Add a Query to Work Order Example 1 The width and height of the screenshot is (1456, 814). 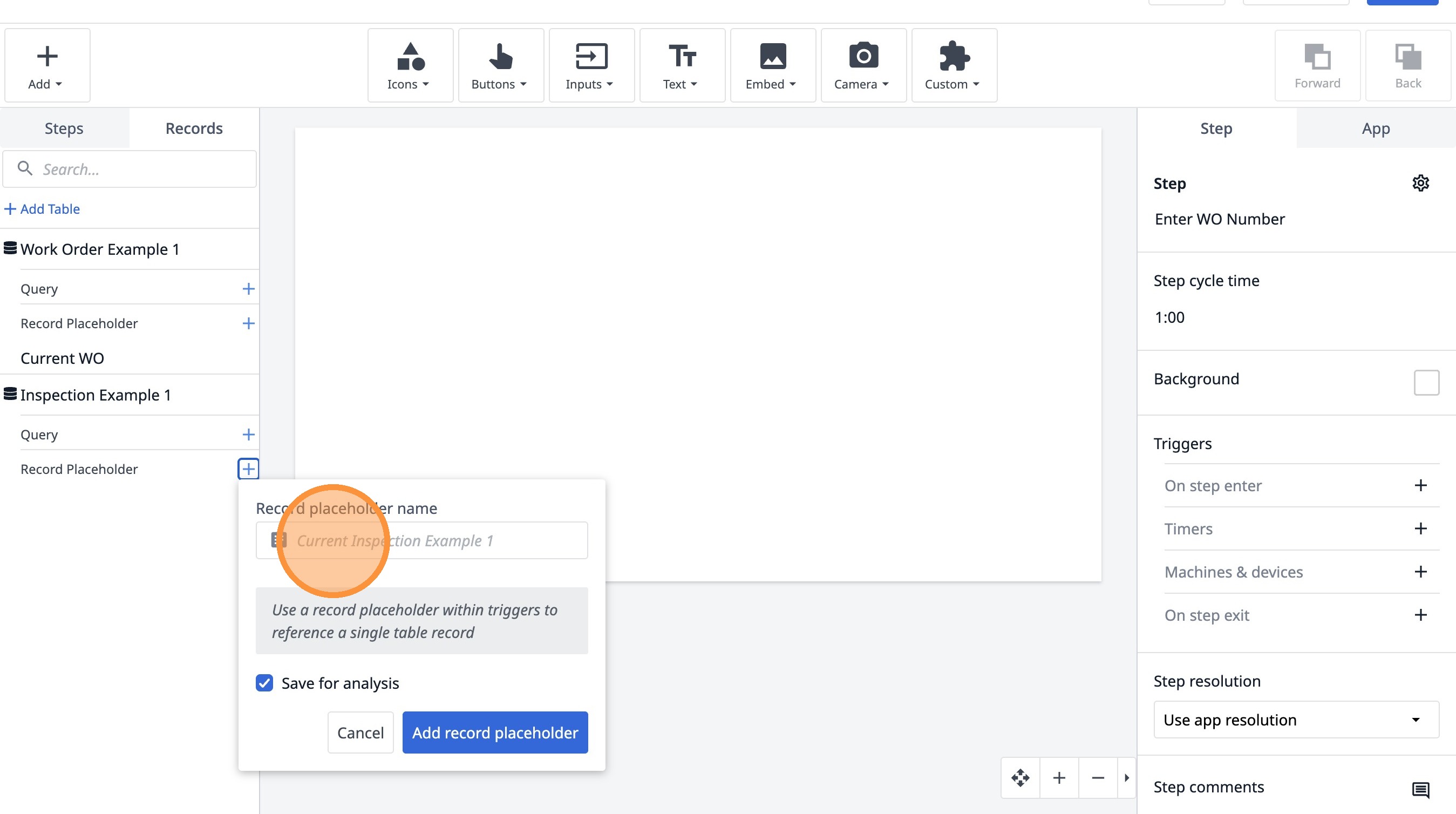tap(248, 289)
